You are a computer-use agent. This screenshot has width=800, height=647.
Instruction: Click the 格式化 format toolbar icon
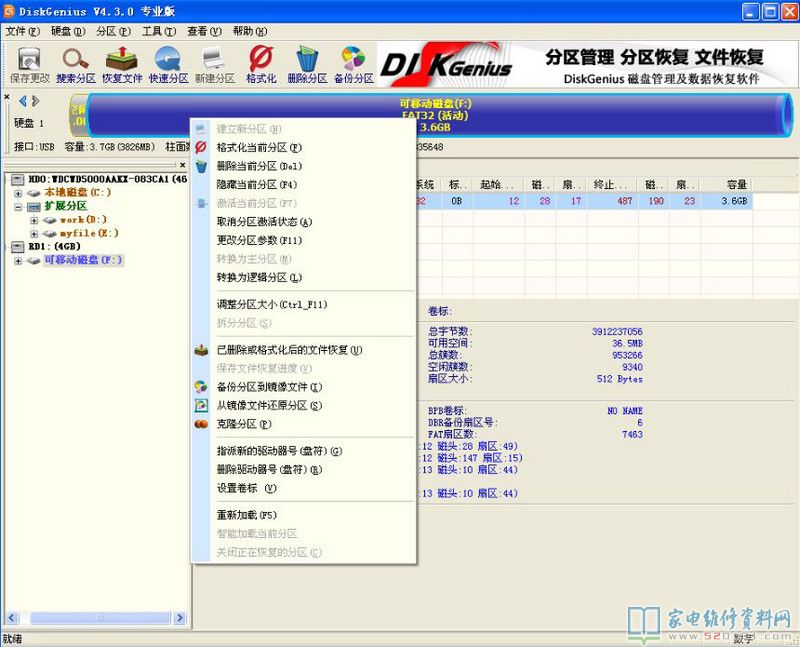pos(261,65)
